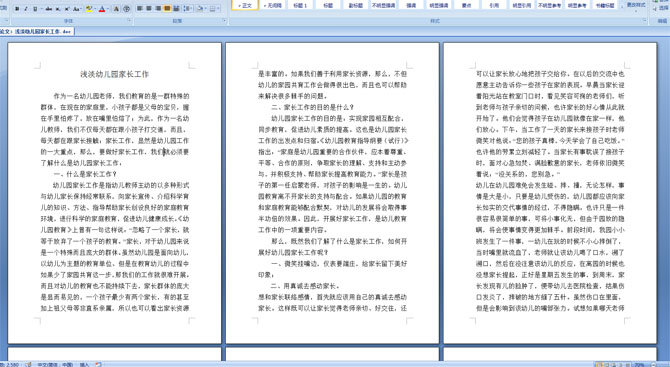
Task: Toggle bold formatting in the ribbon
Action: (17, 9)
